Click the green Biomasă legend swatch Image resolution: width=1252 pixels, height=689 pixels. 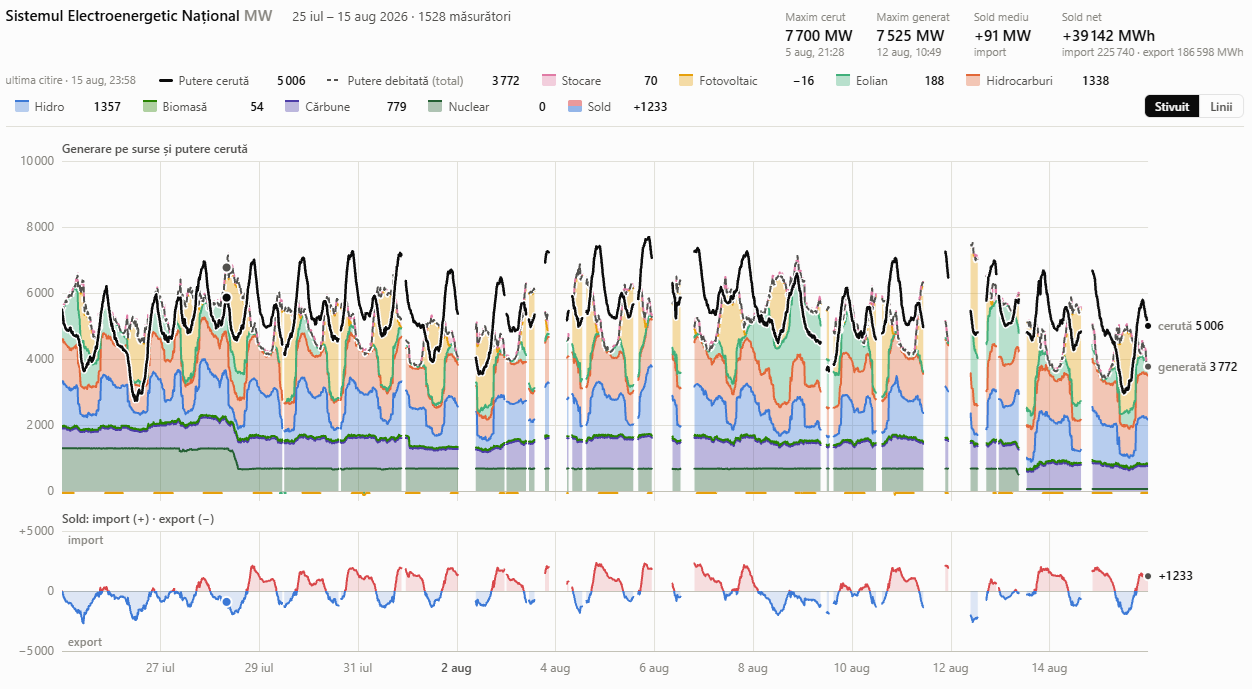tap(150, 106)
